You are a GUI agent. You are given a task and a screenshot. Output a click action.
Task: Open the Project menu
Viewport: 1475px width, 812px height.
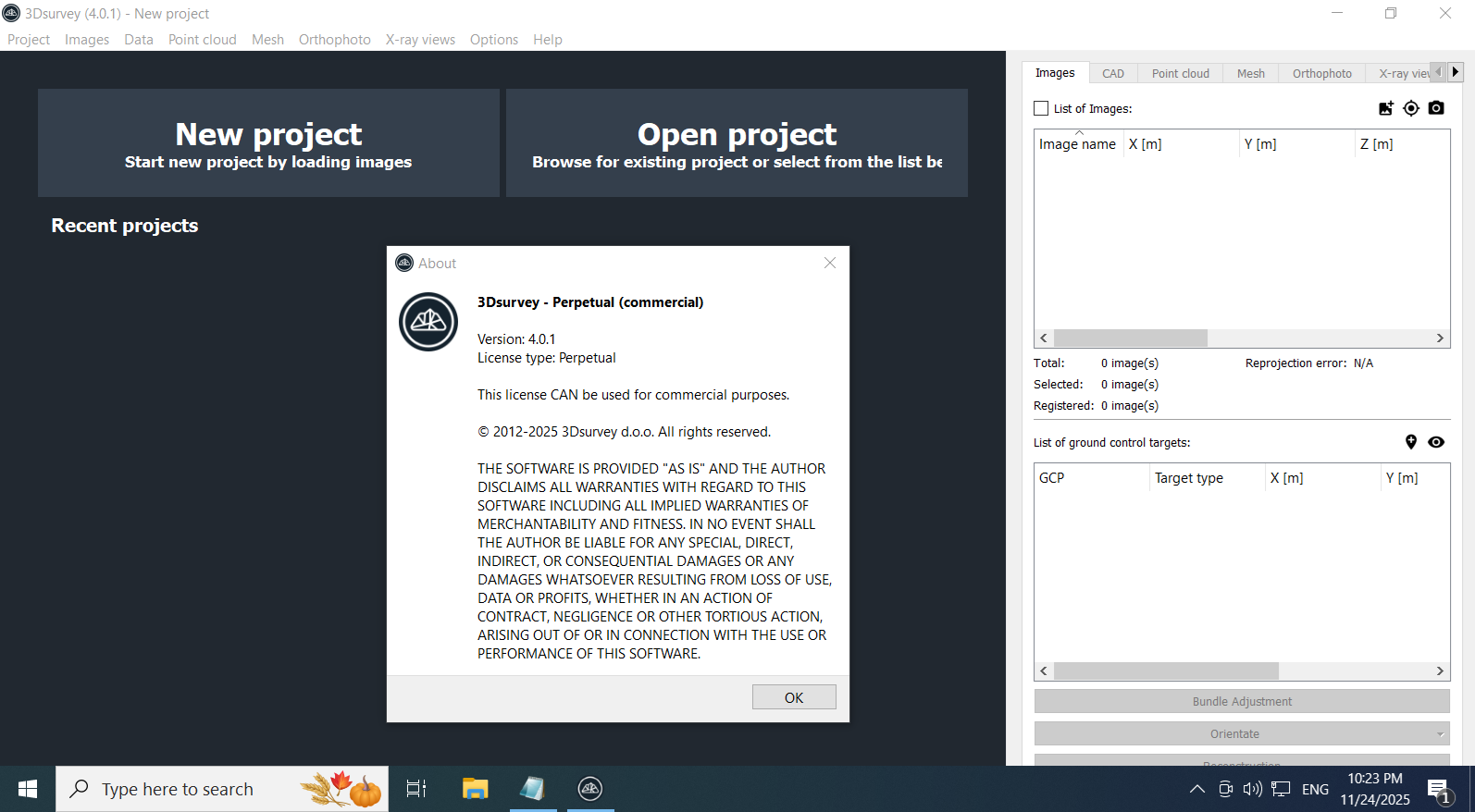tap(29, 40)
